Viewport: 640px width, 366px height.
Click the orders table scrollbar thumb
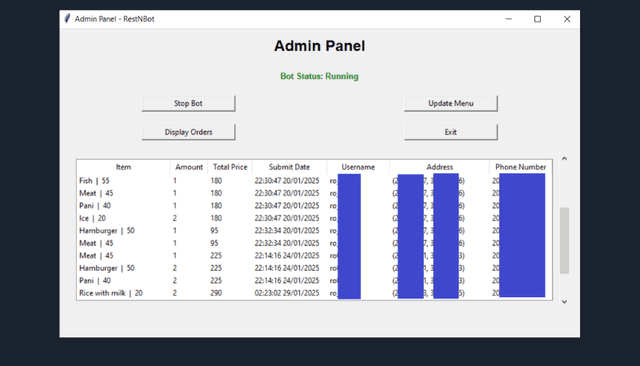point(564,240)
